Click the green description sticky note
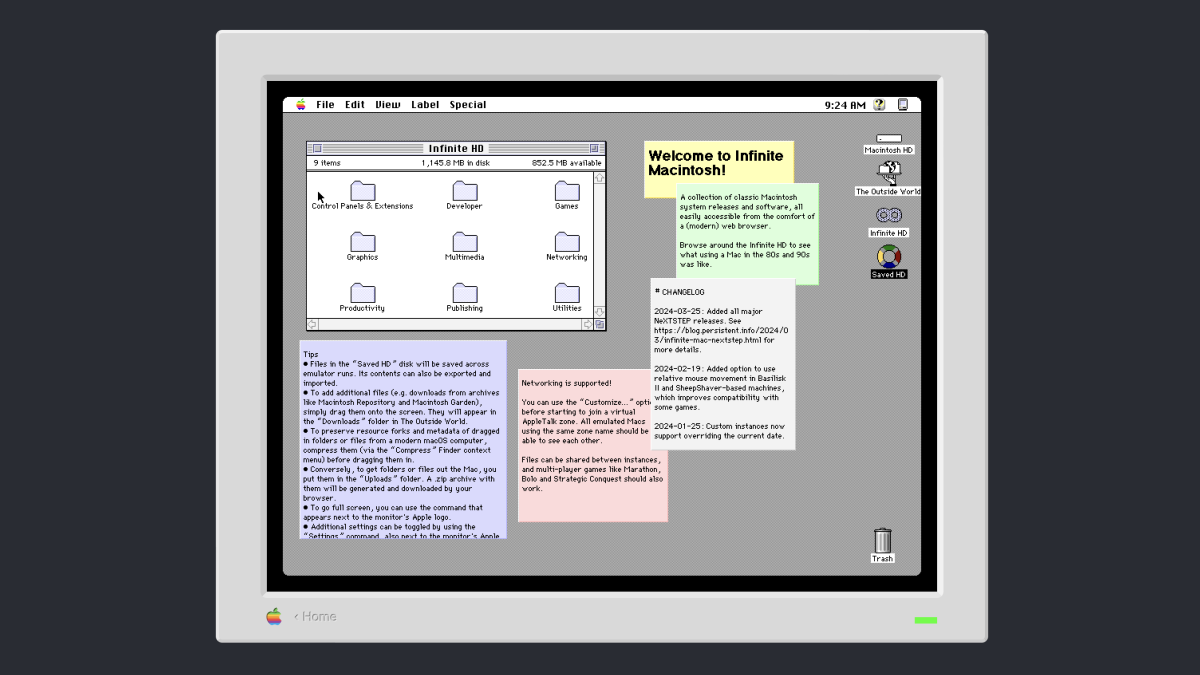 (x=747, y=234)
